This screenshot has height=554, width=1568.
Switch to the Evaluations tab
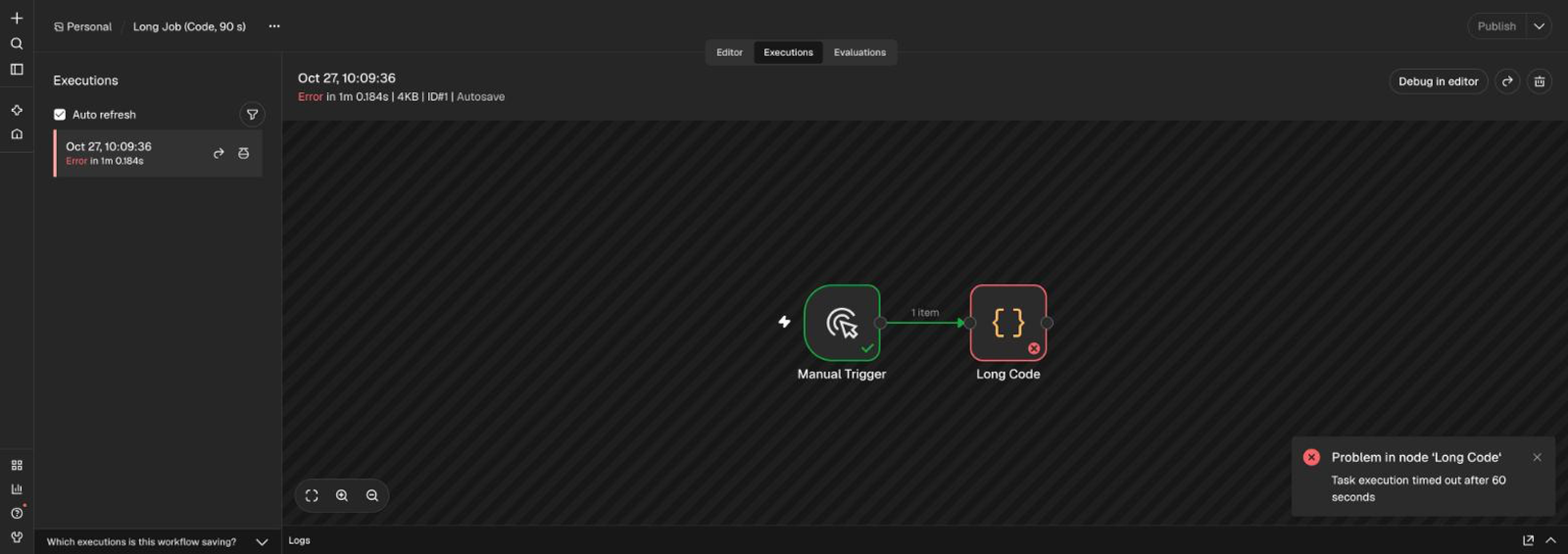coord(859,53)
